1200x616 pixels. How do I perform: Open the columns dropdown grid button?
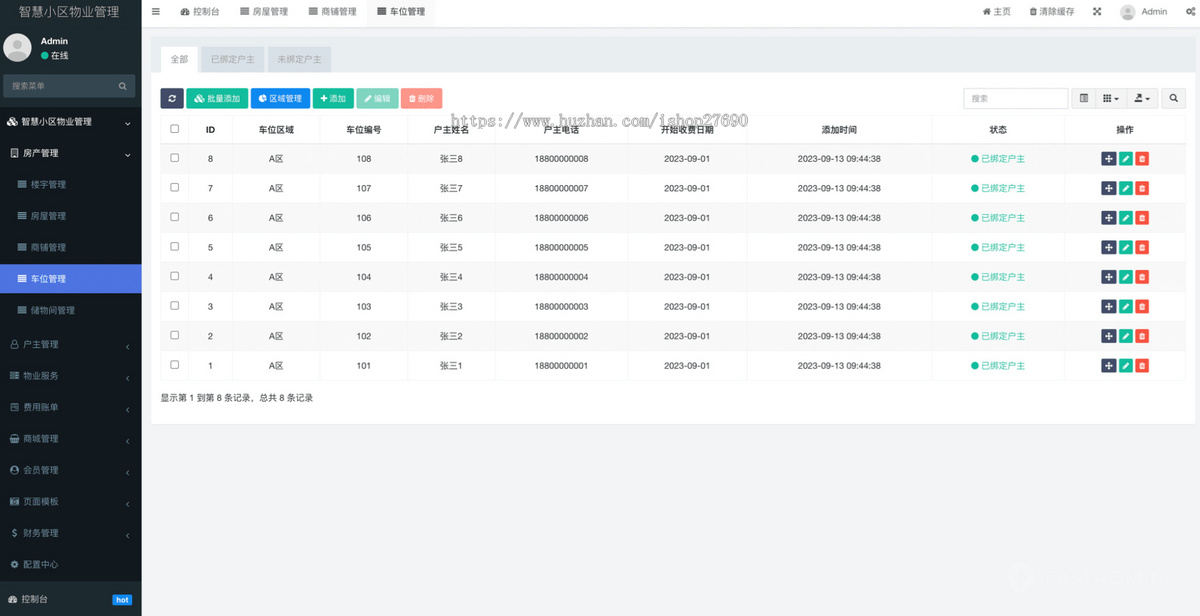[1111, 98]
